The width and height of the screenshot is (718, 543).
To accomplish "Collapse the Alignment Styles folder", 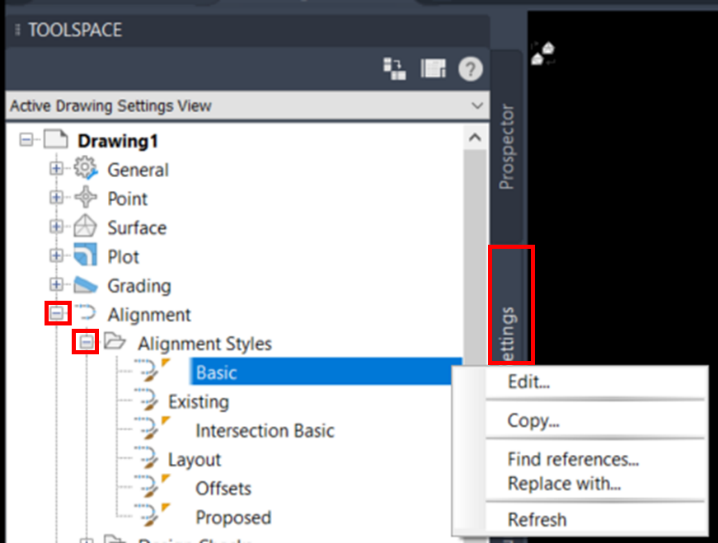I will pos(87,344).
